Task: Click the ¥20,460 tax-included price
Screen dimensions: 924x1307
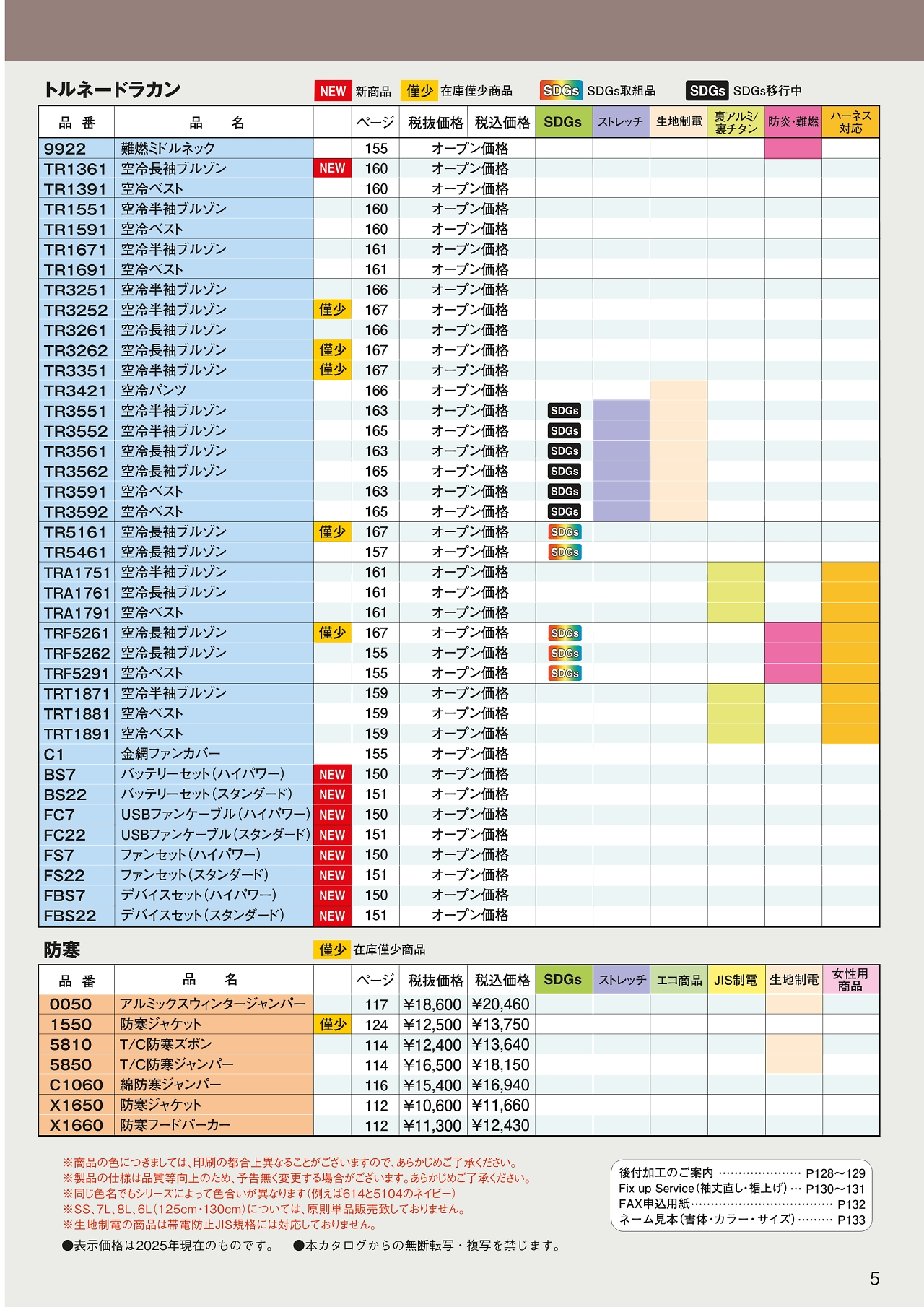Action: [x=500, y=1004]
